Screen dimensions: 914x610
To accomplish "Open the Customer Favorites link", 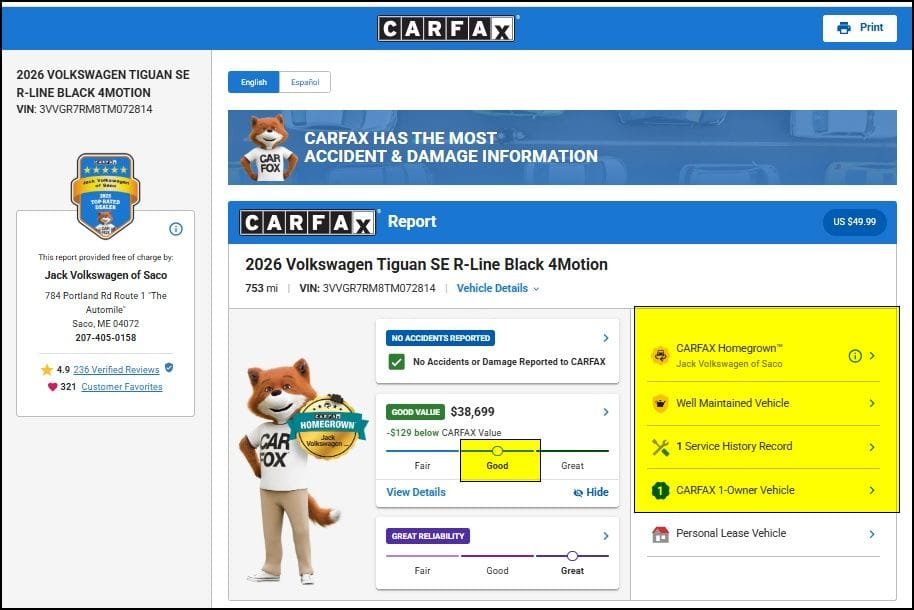I will tap(122, 387).
